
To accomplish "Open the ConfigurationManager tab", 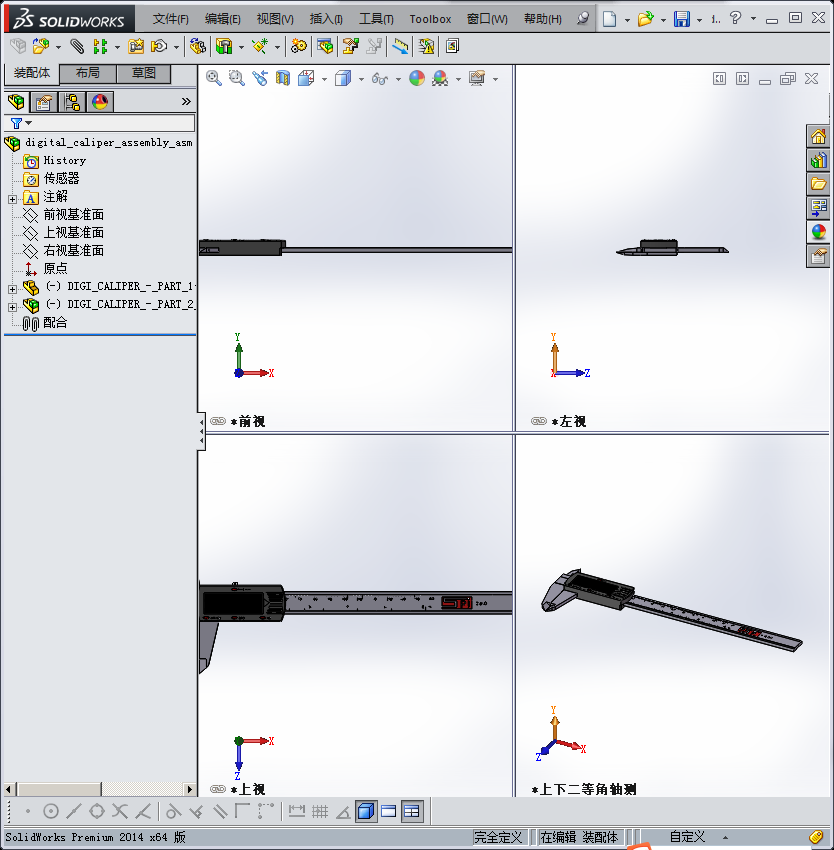I will (x=72, y=101).
